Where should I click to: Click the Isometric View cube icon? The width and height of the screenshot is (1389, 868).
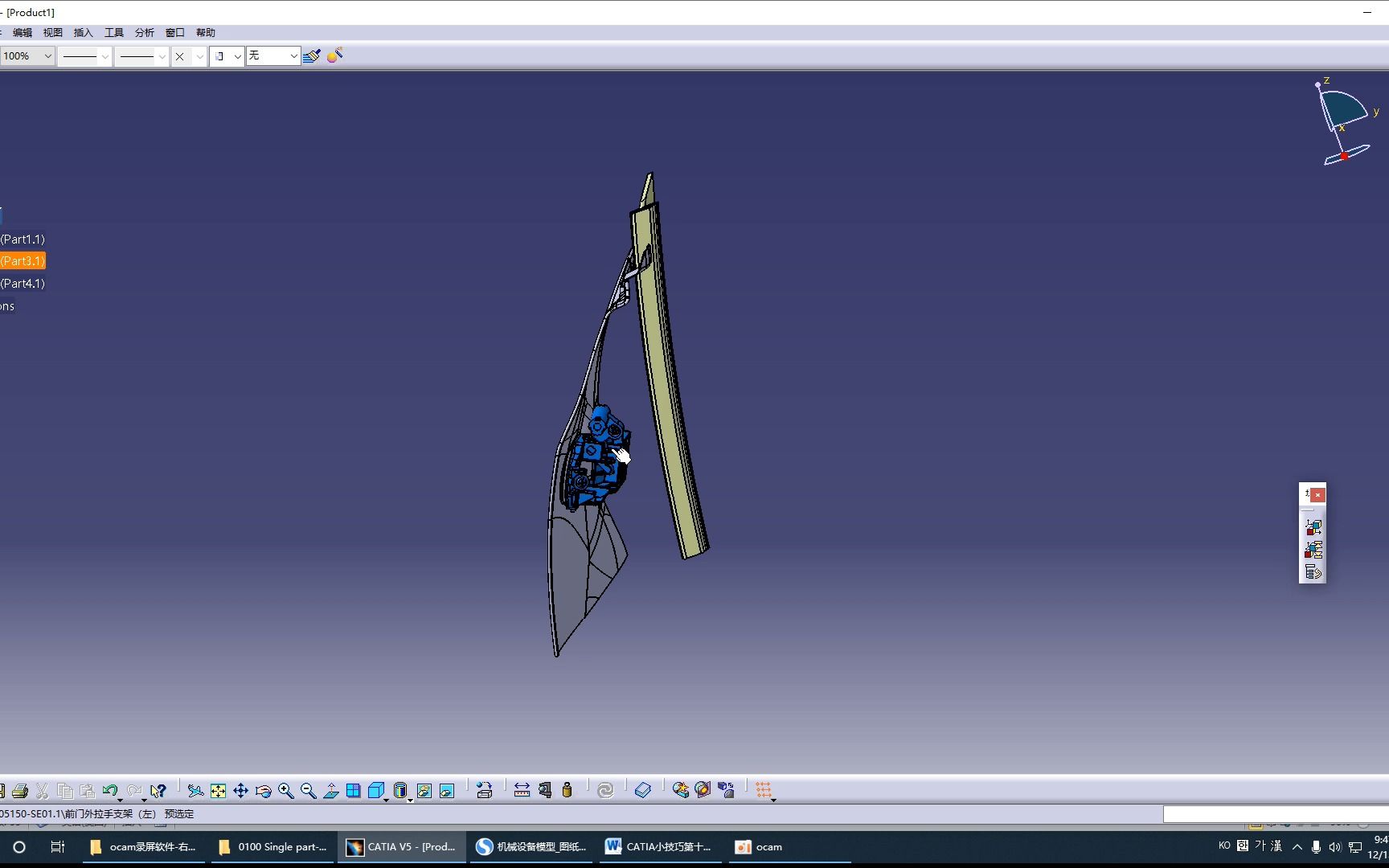coord(375,791)
